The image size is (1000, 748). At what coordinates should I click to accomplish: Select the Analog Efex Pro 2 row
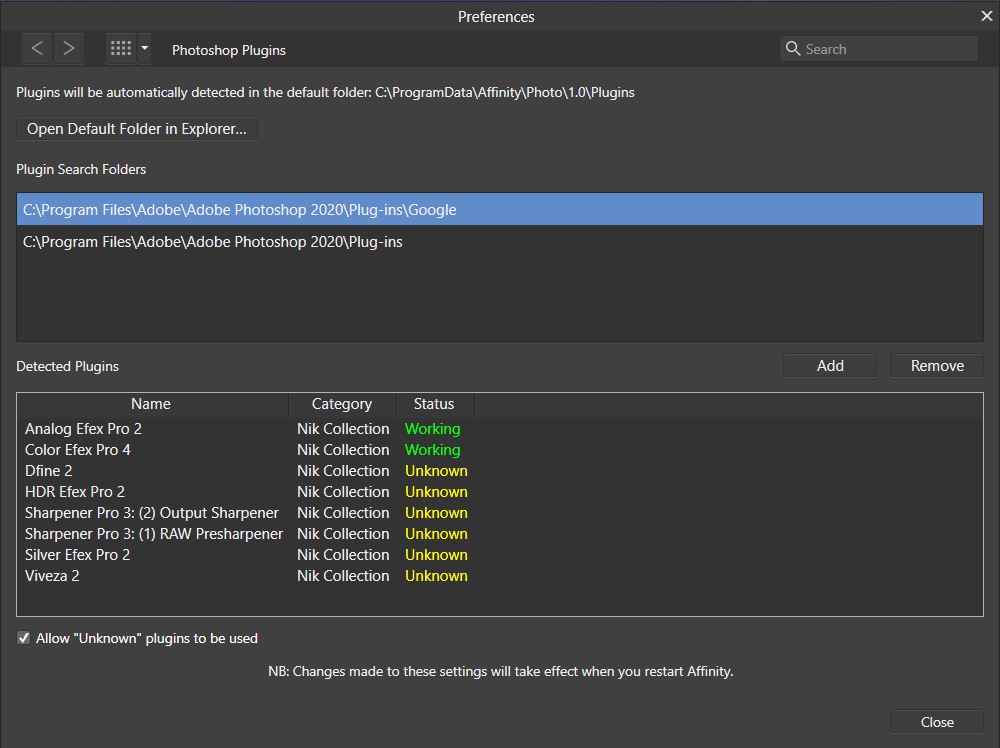(499, 429)
